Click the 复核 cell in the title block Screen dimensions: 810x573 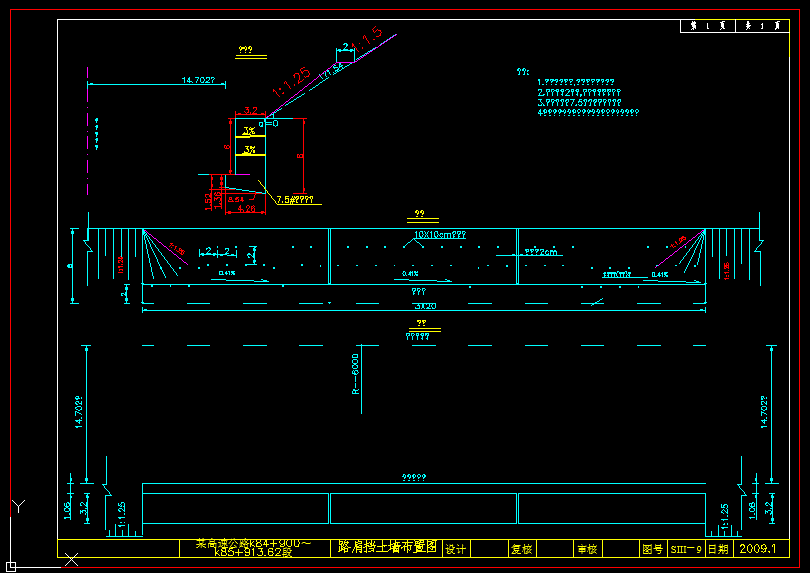coord(521,549)
